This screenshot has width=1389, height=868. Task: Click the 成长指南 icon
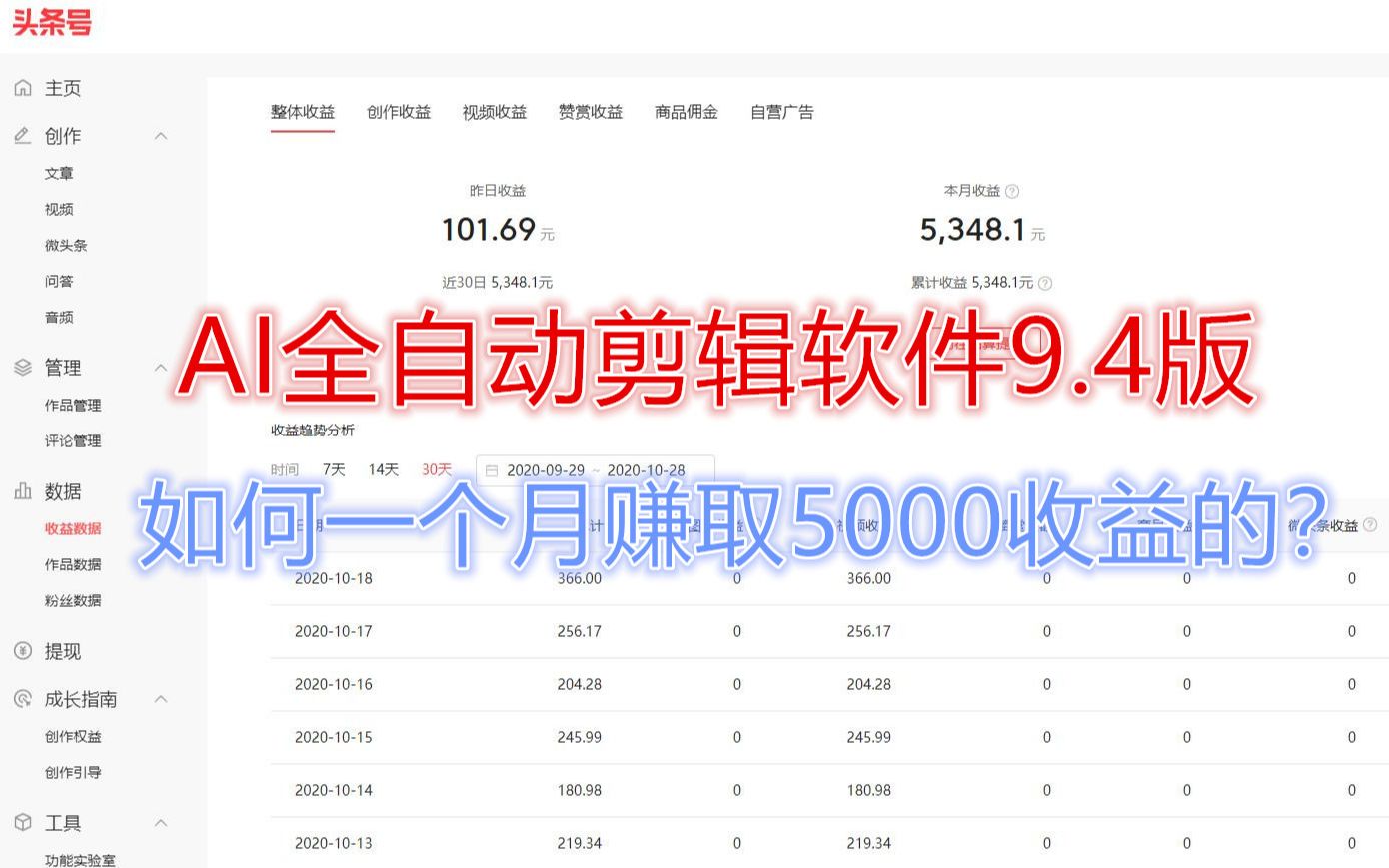click(x=23, y=699)
